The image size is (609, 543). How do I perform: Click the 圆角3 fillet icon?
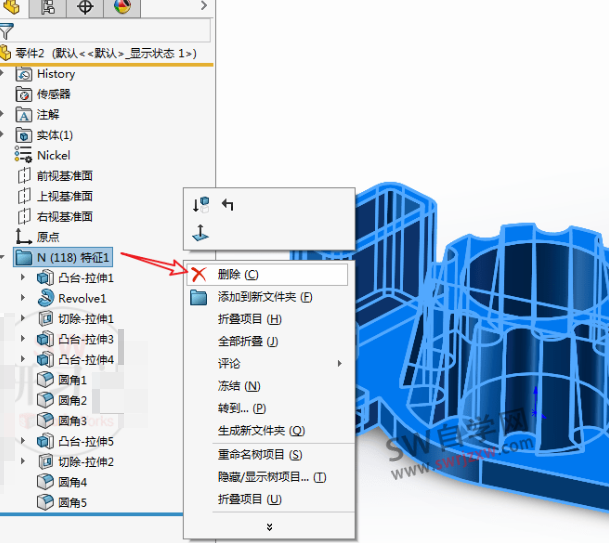click(45, 420)
